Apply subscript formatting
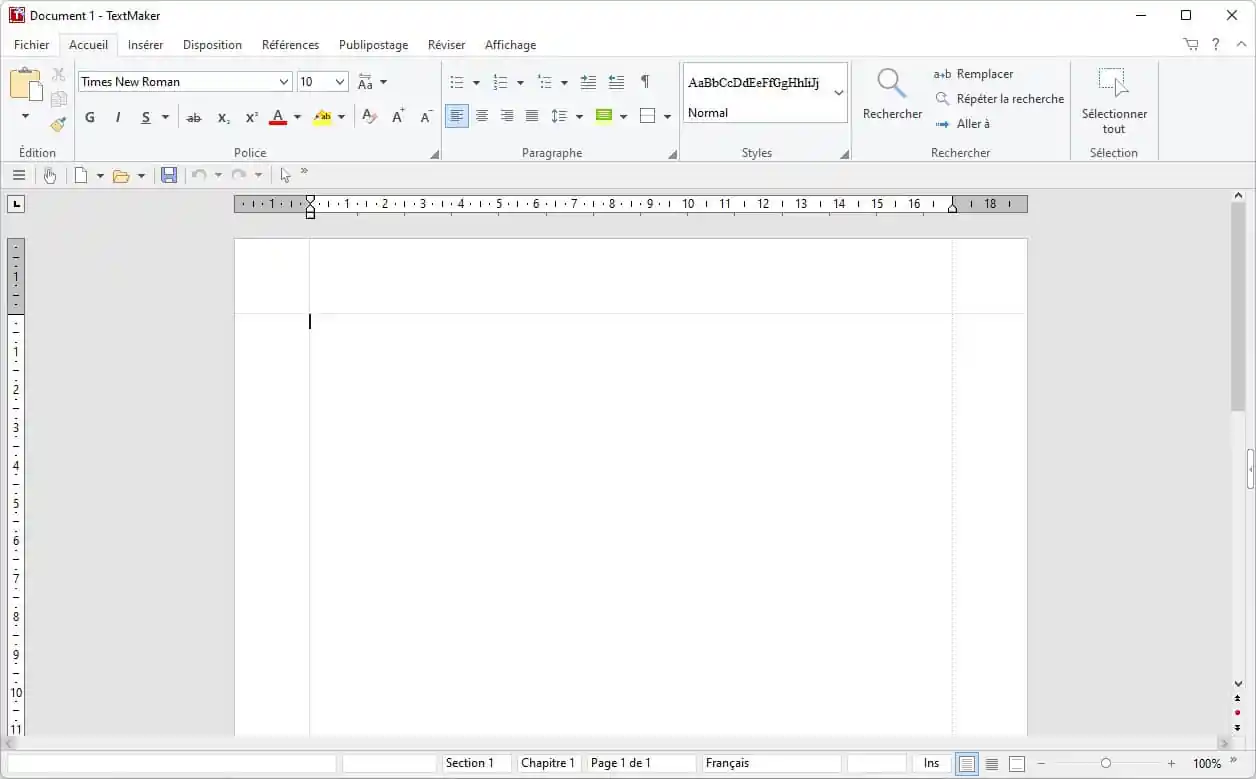The width and height of the screenshot is (1256, 779). (223, 117)
